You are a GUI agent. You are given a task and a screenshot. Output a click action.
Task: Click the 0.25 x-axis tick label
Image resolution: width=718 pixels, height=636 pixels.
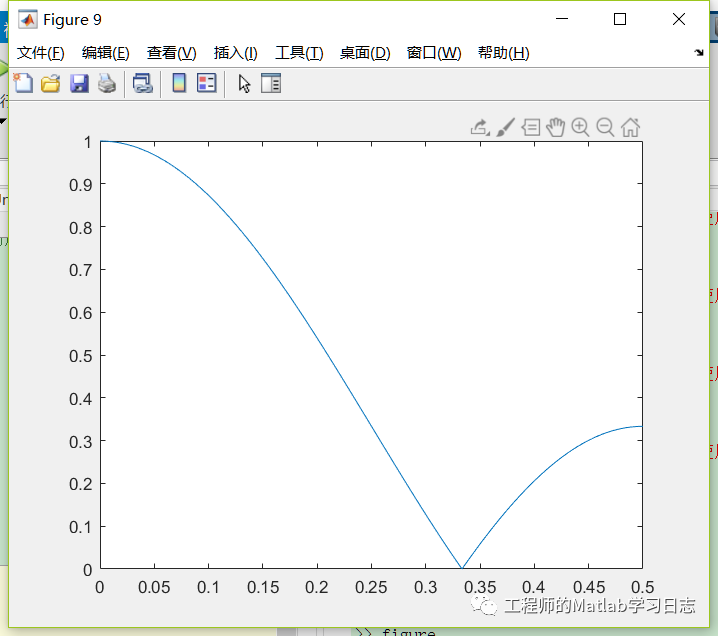[x=371, y=587]
